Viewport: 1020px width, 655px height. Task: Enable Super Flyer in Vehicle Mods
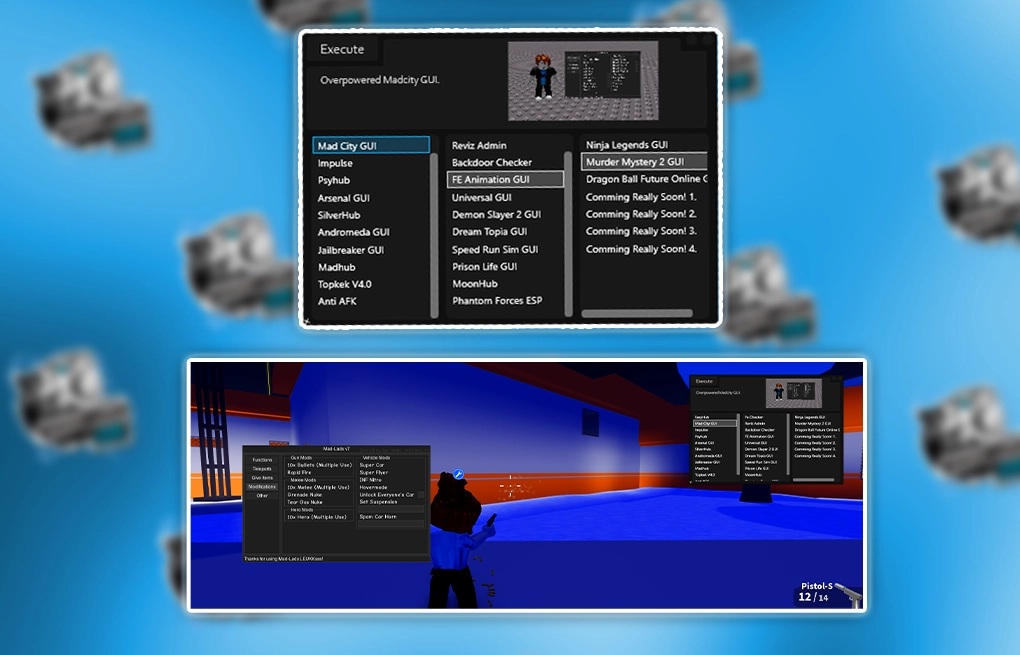click(374, 472)
